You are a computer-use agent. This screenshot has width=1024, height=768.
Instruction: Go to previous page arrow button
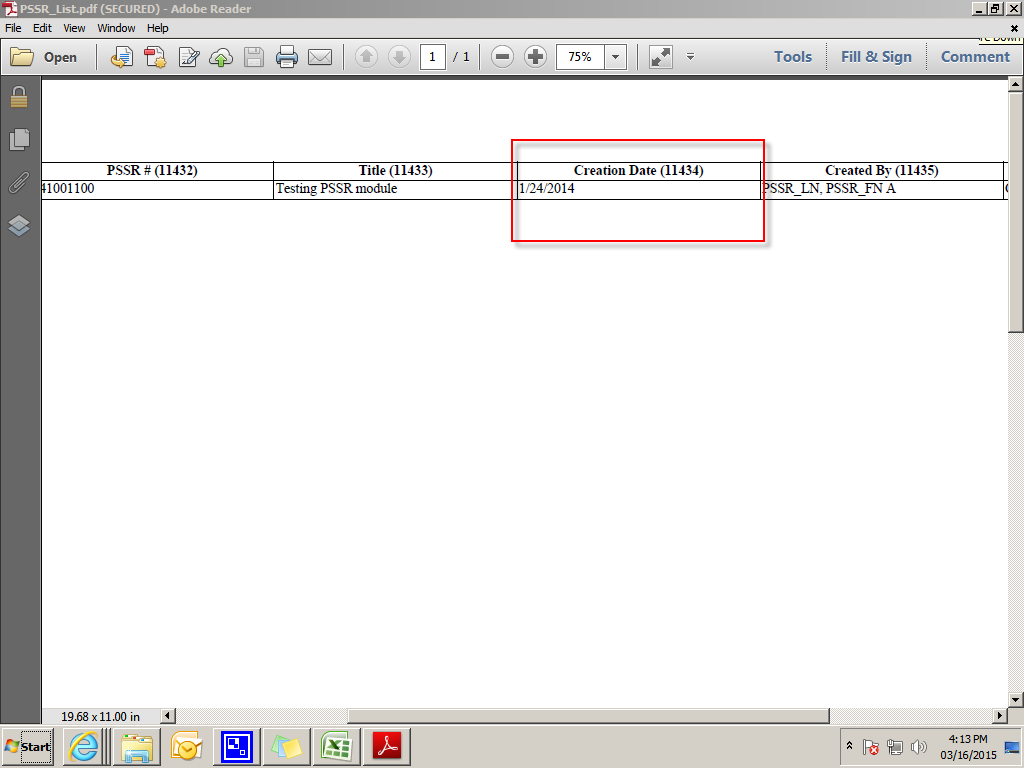(x=366, y=57)
